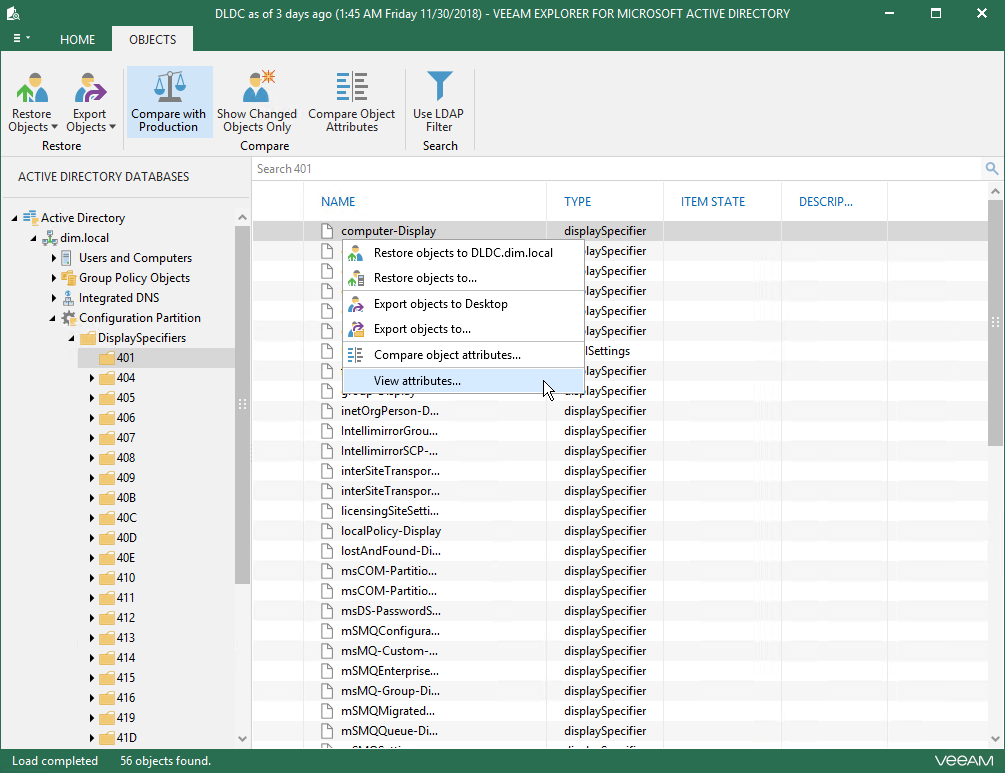The image size is (1005, 773).
Task: Click the object list scroll down arrow
Action: [x=995, y=739]
